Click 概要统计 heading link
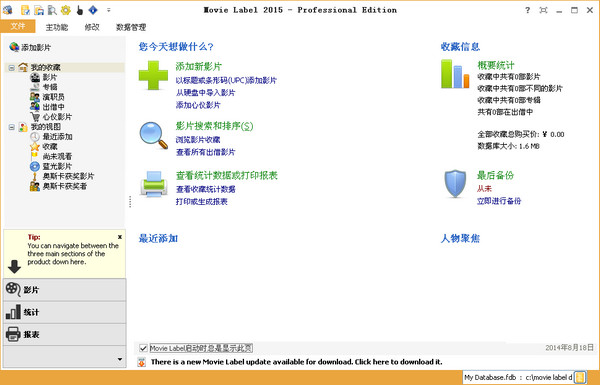This screenshot has width=600, height=385. 496,65
